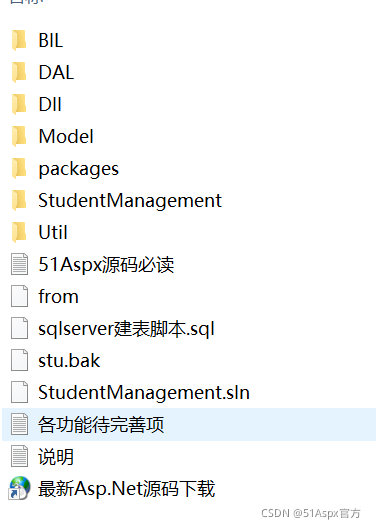Click the blank file icon beside from

(x=20, y=296)
